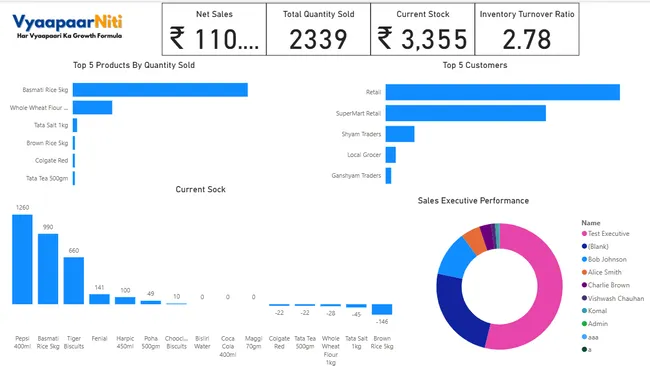Screen dimensions: 650x366
Task: Select the Inventory Turnover Ratio card
Action: 527,29
